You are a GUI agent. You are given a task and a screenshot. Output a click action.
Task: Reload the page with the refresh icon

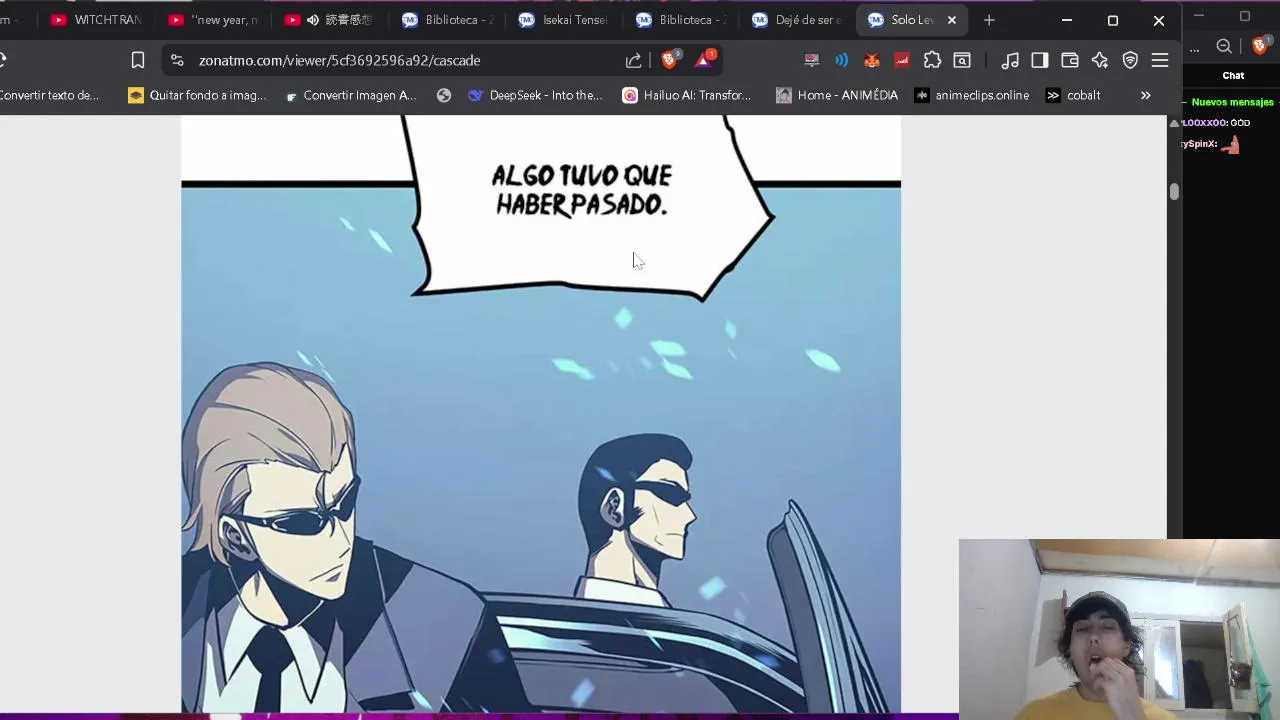pos(2,60)
